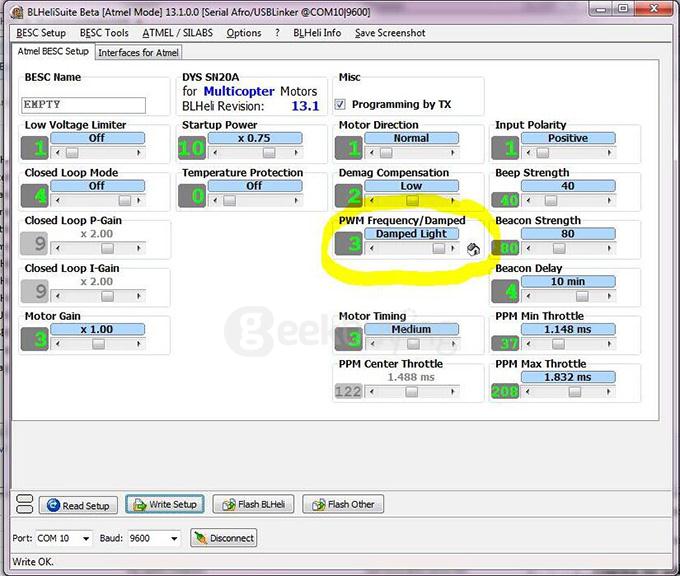680x576 pixels.
Task: Select the Atmel BESC Setup tab
Action: click(53, 51)
